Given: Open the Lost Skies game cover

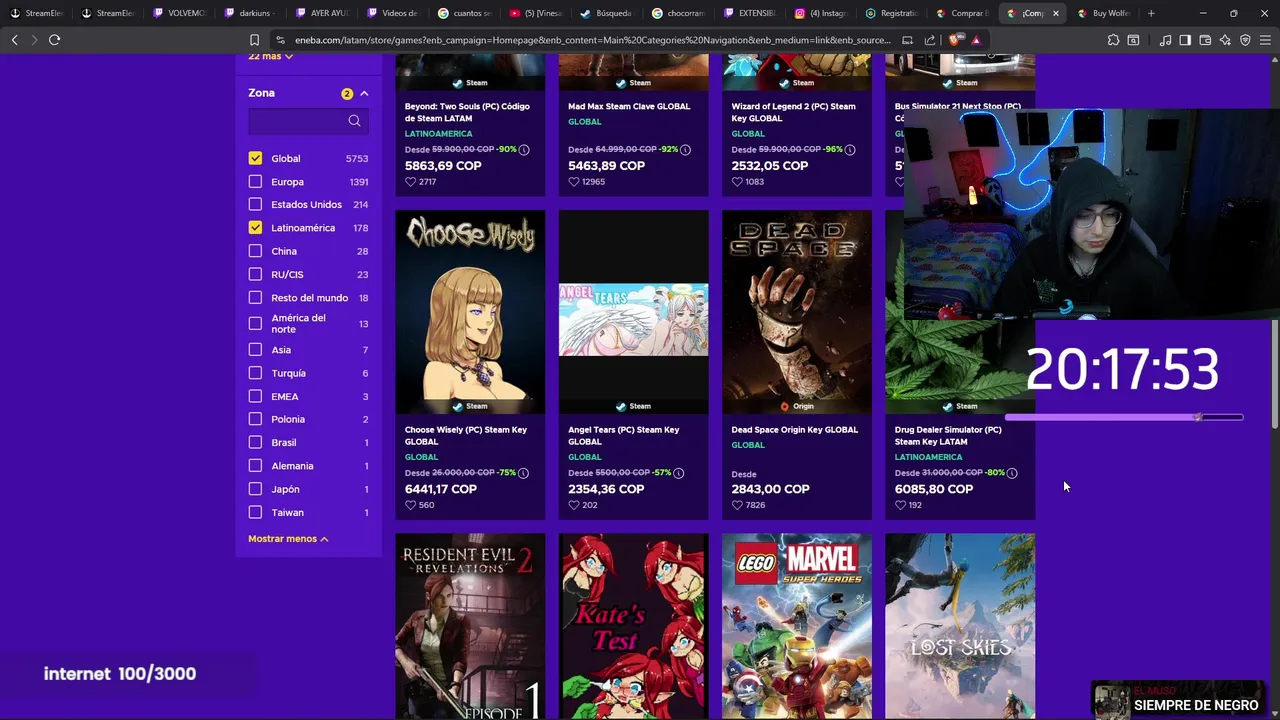Looking at the screenshot, I should 960,626.
